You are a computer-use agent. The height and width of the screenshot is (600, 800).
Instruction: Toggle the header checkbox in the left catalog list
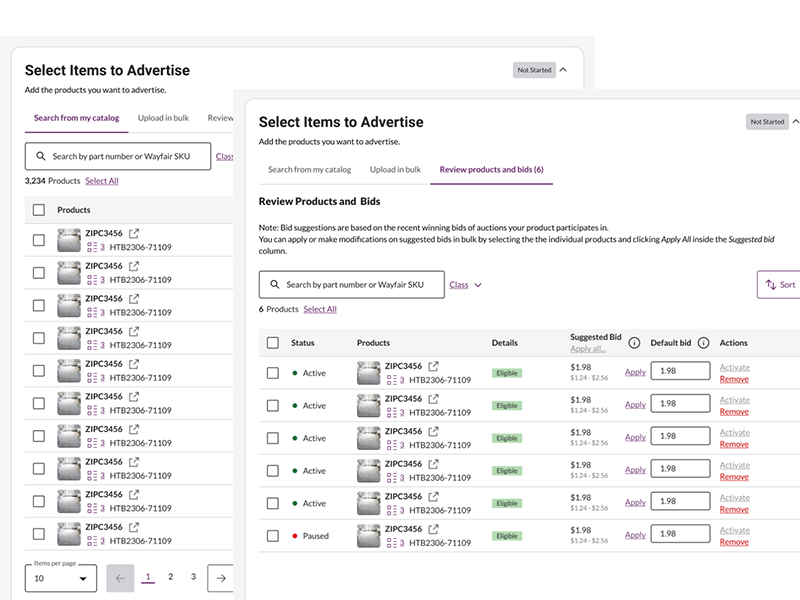tap(39, 210)
